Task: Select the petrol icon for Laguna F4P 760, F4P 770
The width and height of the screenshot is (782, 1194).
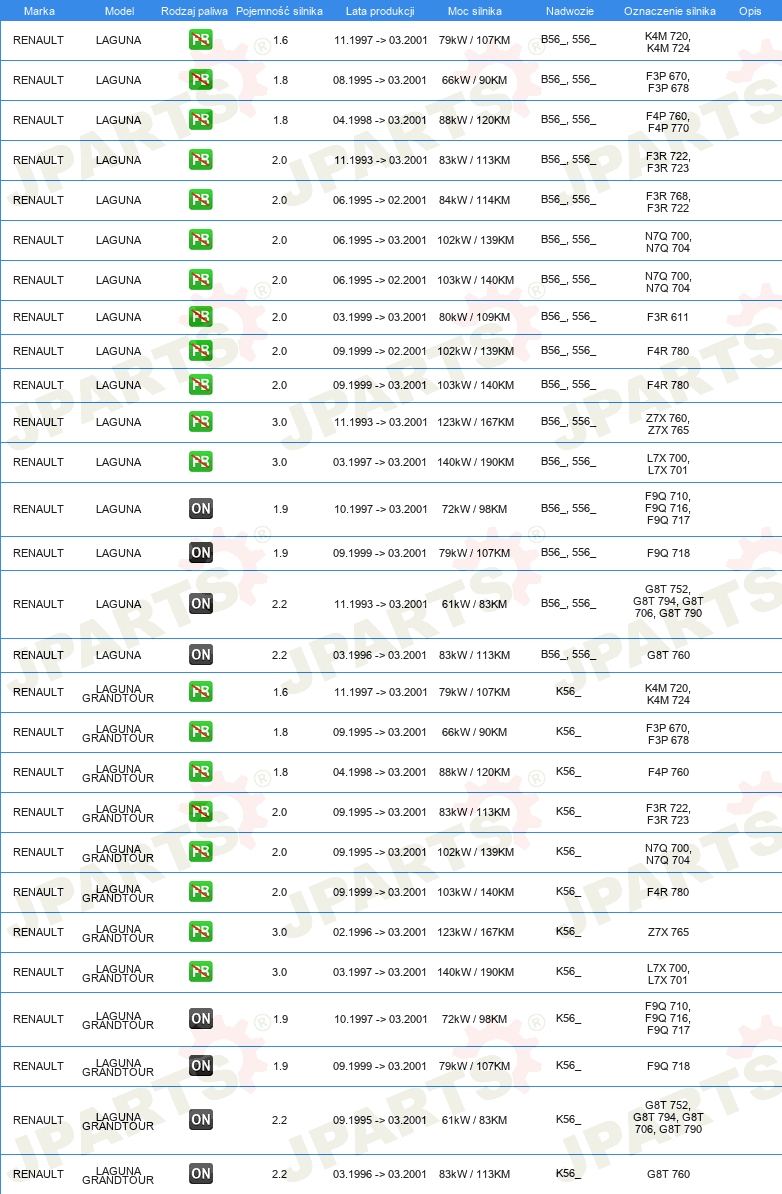Action: pyautogui.click(x=201, y=120)
